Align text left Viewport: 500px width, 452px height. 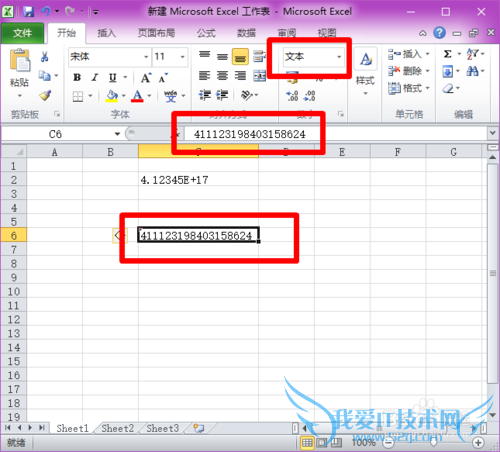pos(205,76)
